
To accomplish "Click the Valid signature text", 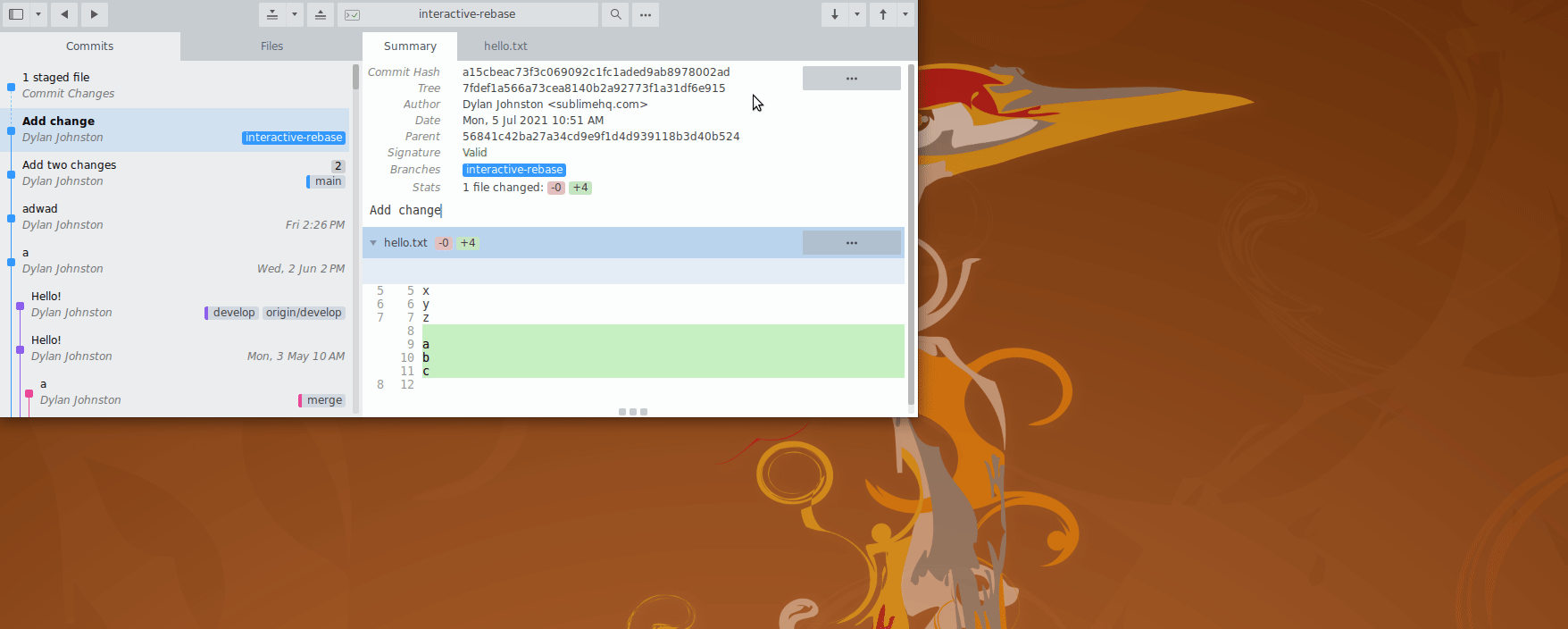I will click(x=475, y=153).
